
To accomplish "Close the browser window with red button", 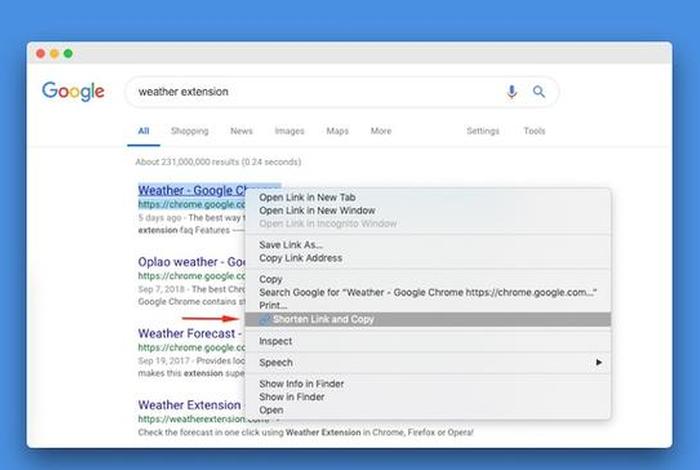I will [x=41, y=54].
